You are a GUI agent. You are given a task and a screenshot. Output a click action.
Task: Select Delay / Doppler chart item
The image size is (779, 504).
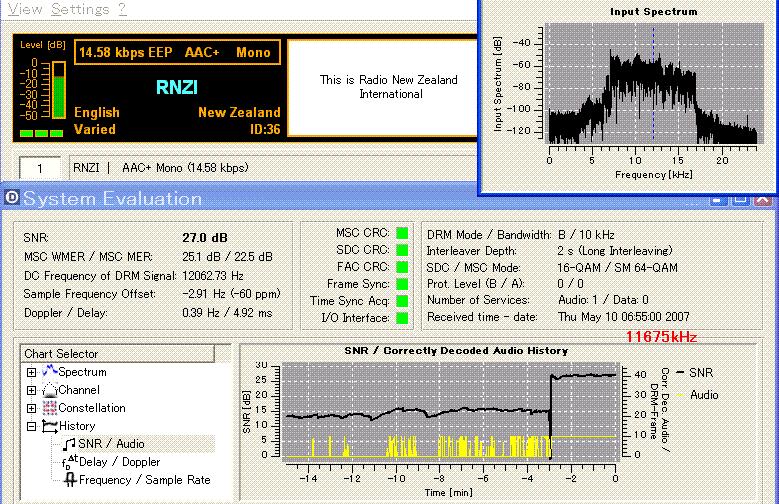point(120,462)
